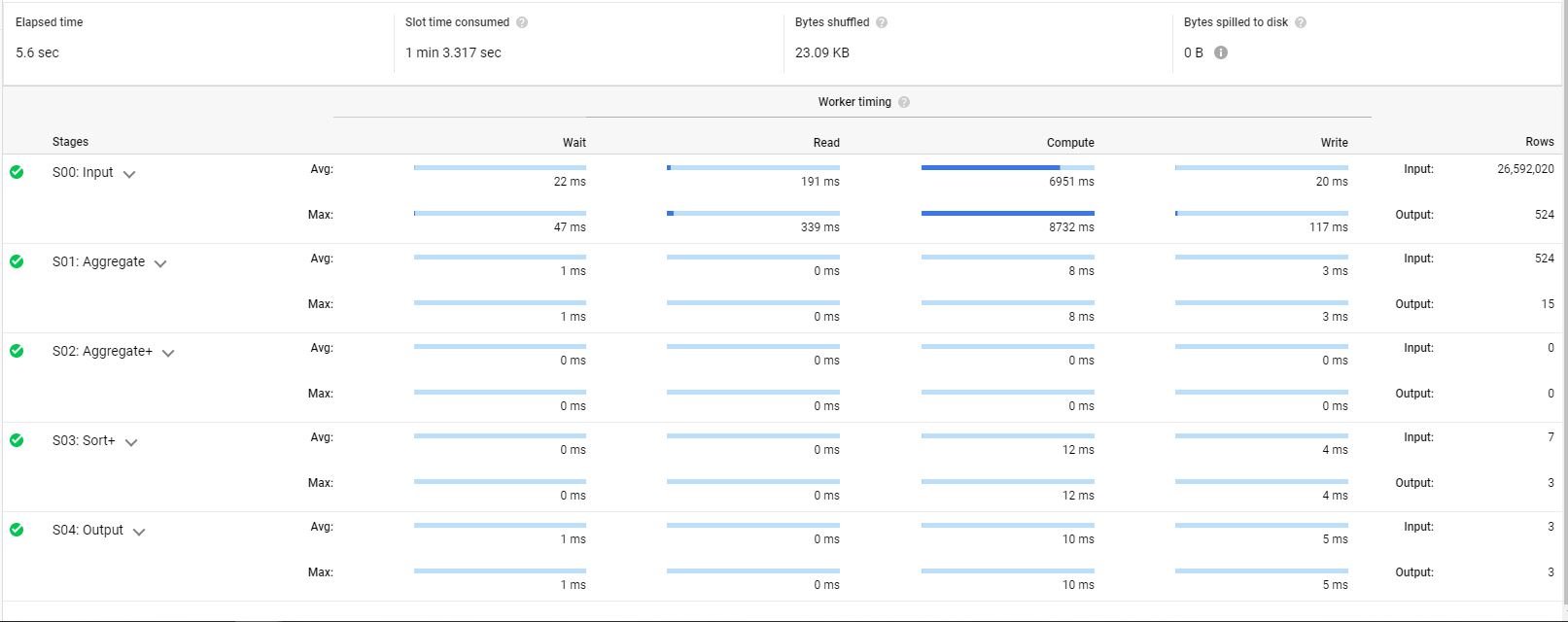Expand the S03: Sort+ stage chevron
Screen dimensions: 1568x622
(131, 442)
